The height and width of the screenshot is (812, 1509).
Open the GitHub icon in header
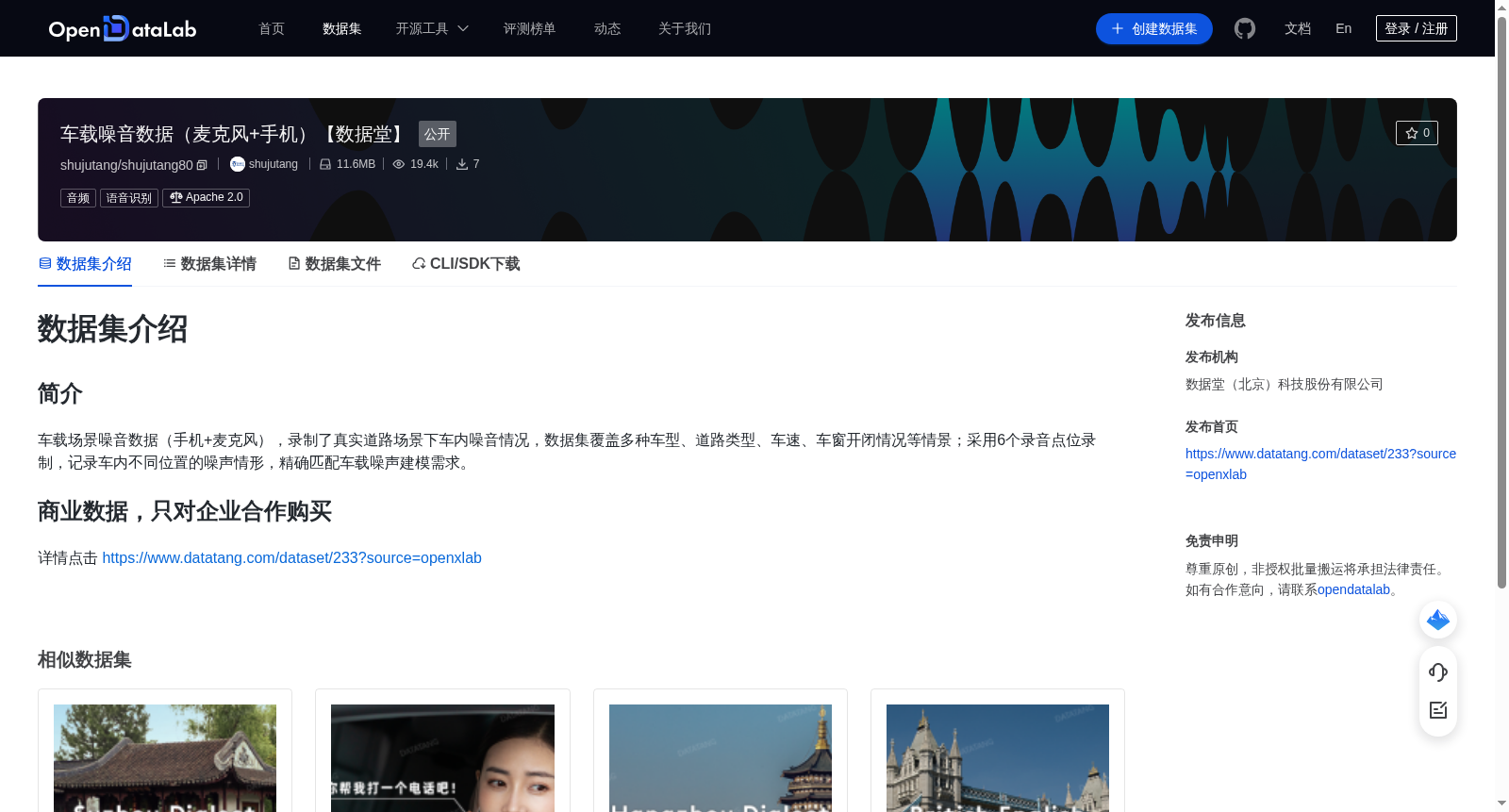pos(1245,28)
